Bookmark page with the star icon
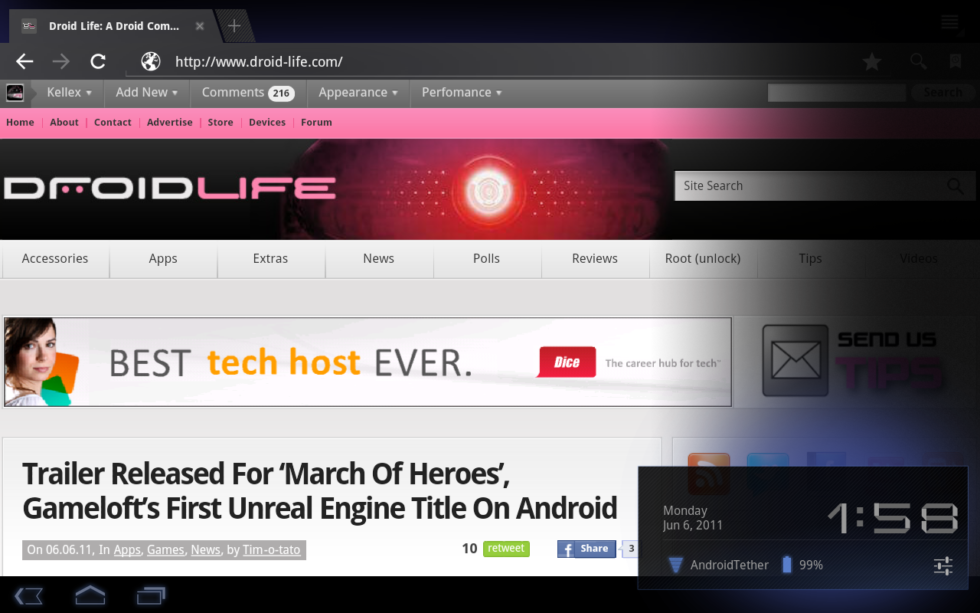This screenshot has height=613, width=980. click(x=872, y=62)
